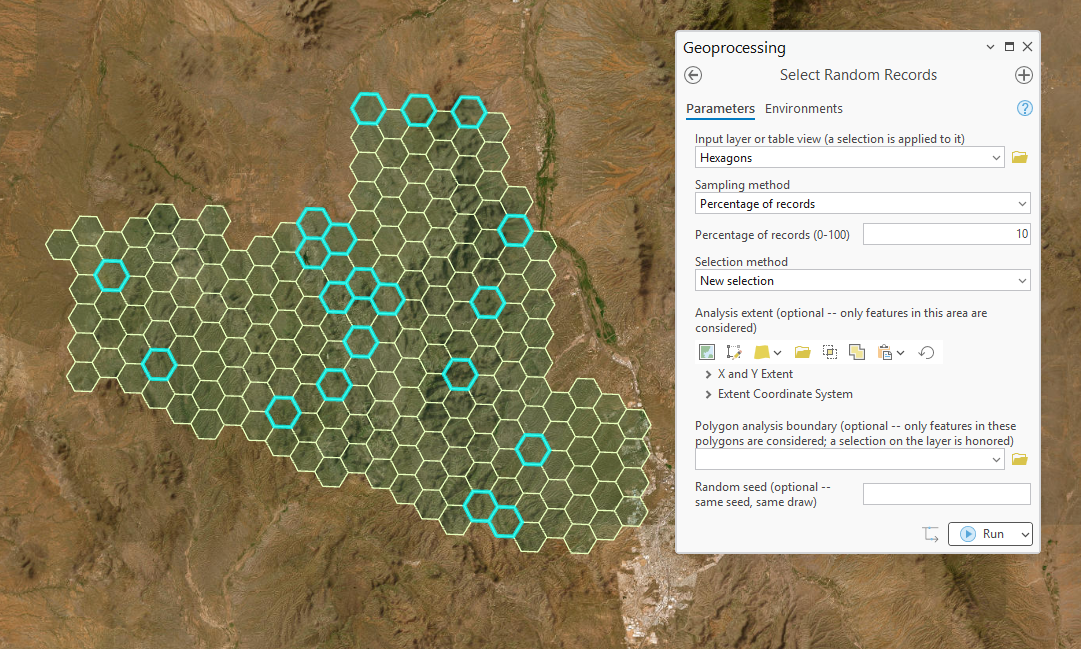Open the Input layer Hexagons dropdown
The image size is (1081, 649).
point(996,158)
